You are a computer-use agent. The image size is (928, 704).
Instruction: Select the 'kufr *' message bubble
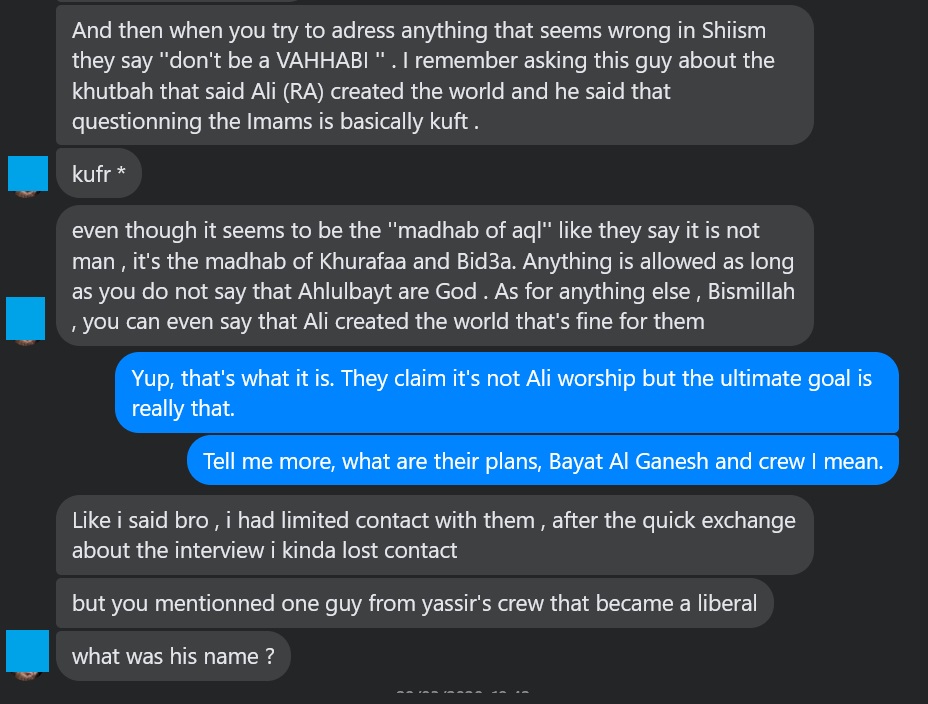pyautogui.click(x=99, y=174)
